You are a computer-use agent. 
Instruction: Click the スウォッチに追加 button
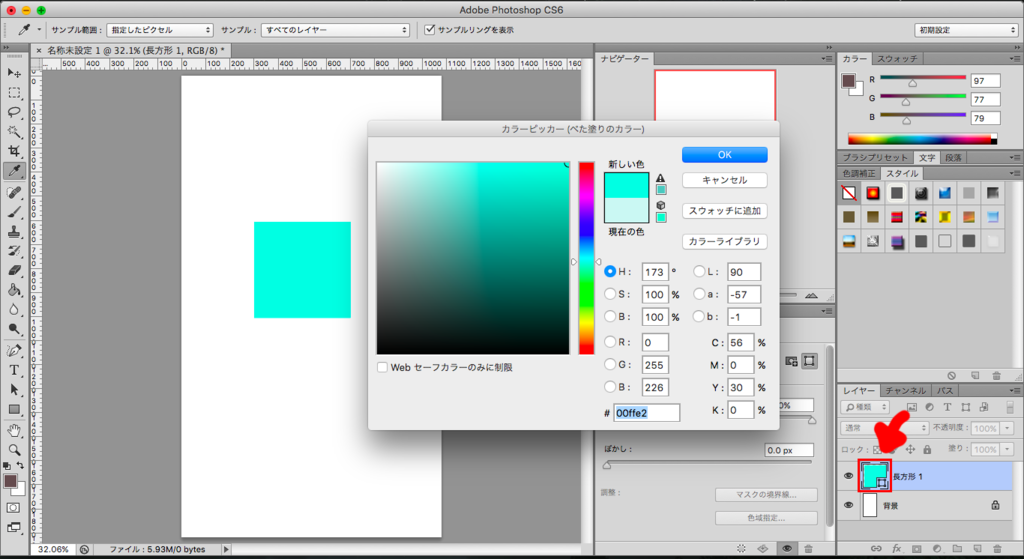(725, 211)
